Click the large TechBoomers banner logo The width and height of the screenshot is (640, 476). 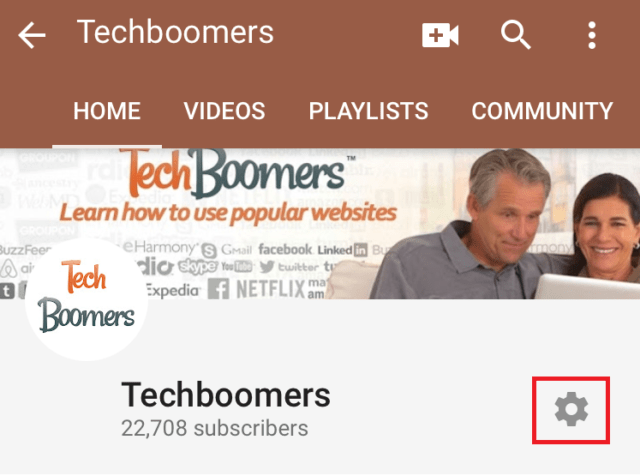coord(235,174)
